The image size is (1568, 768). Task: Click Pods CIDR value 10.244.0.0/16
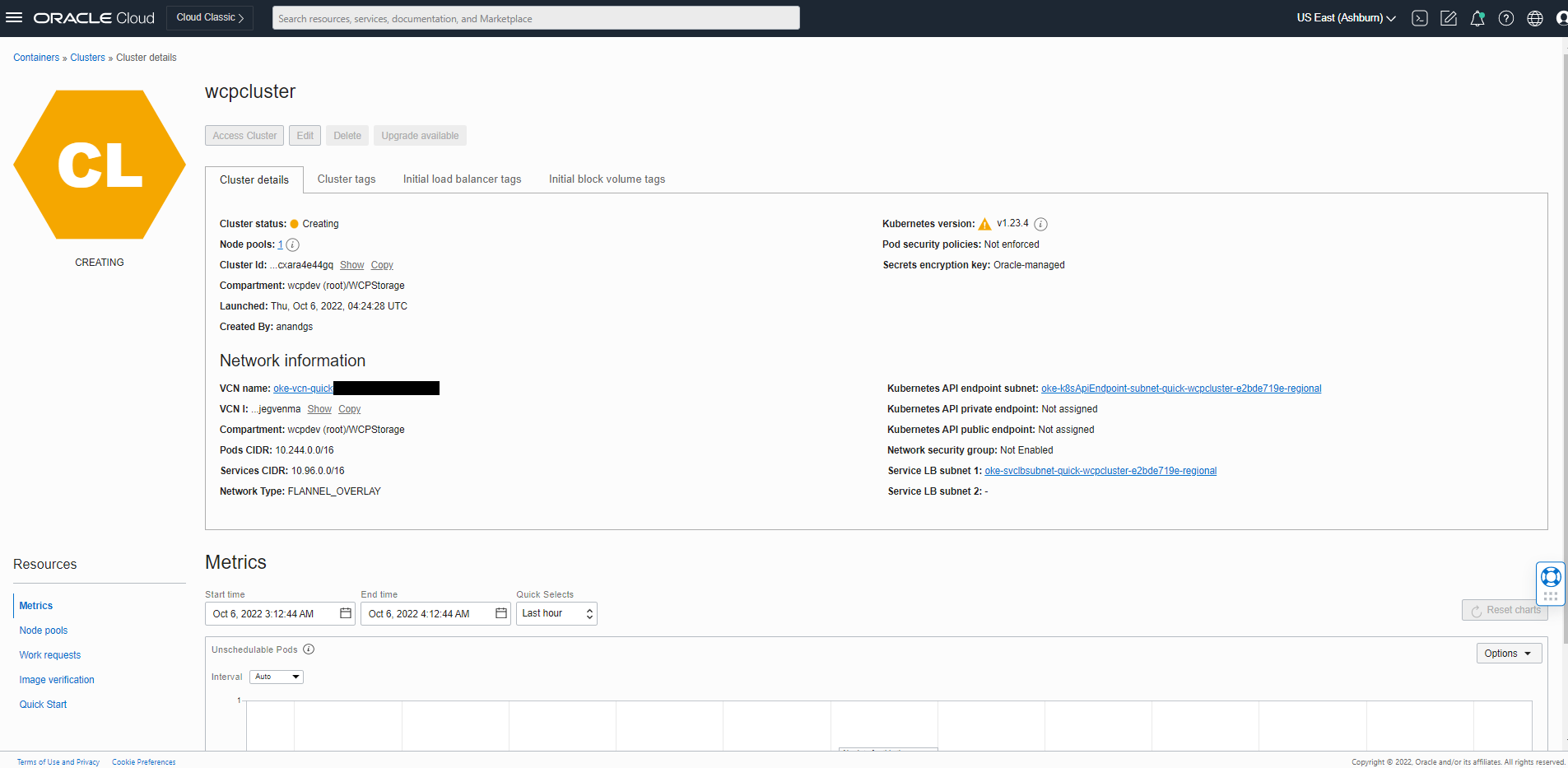(x=305, y=450)
